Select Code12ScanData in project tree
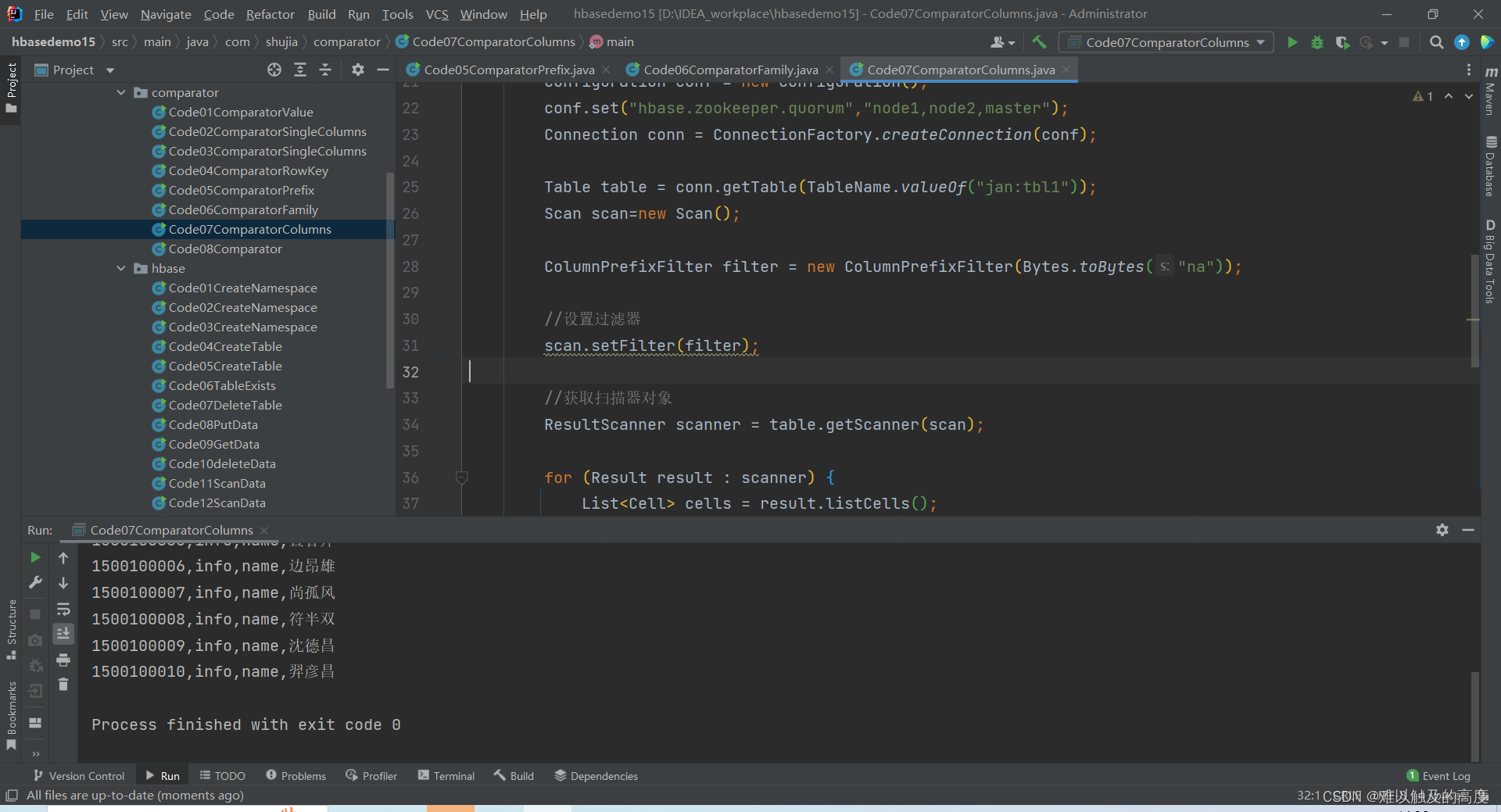Image resolution: width=1501 pixels, height=812 pixels. pyautogui.click(x=217, y=503)
